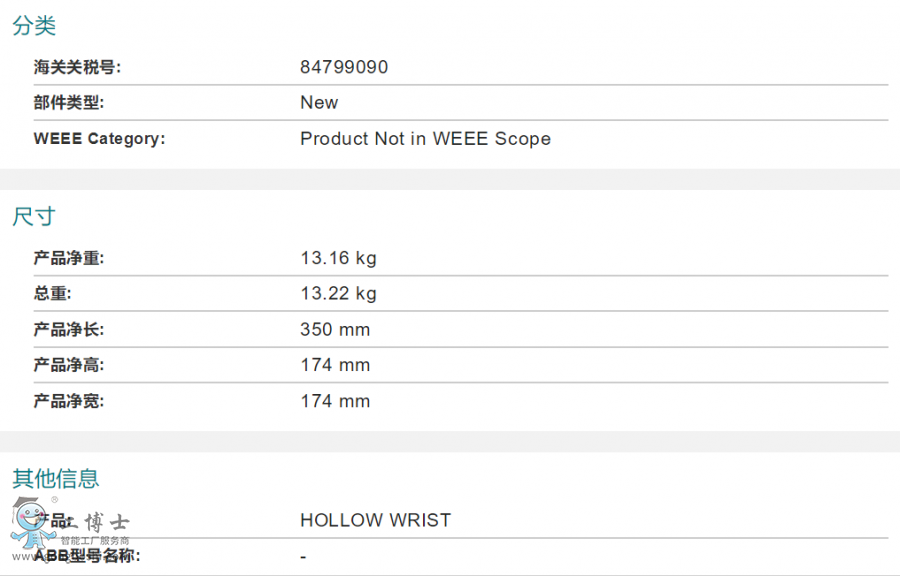
Task: Click the 其他信息 section heading
Action: click(x=56, y=478)
